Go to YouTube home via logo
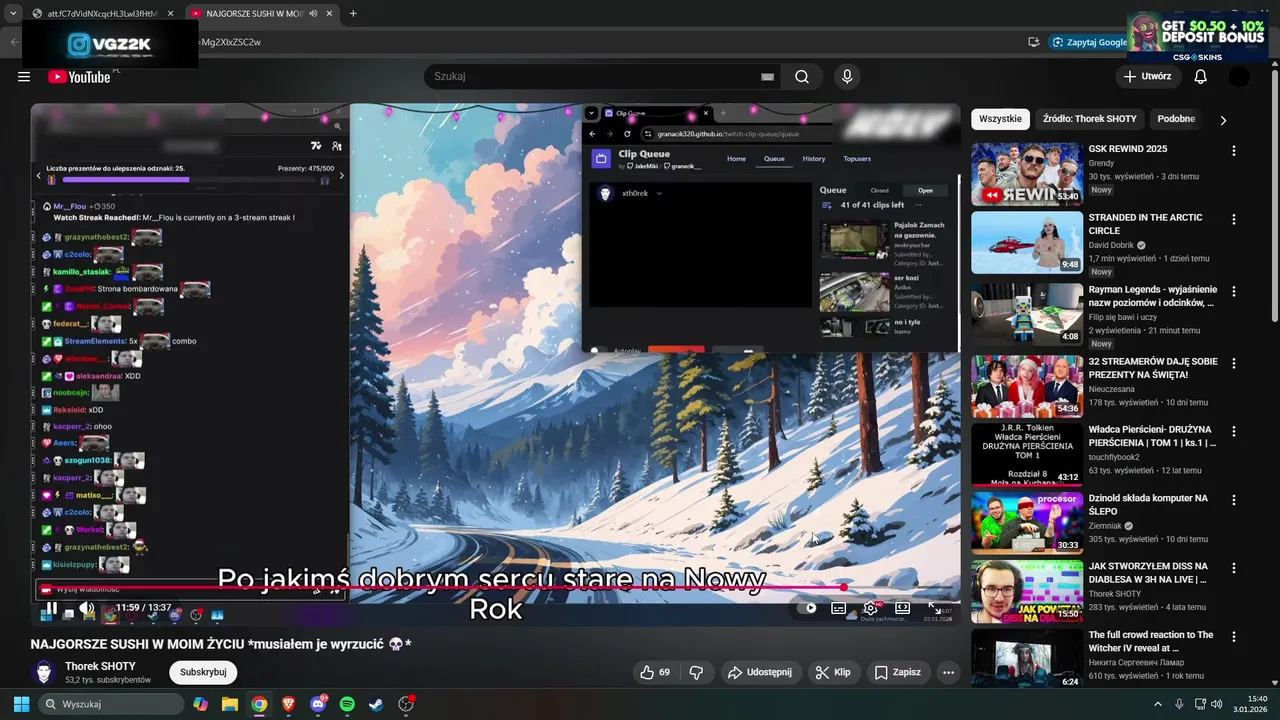1280x720 pixels. point(79,77)
